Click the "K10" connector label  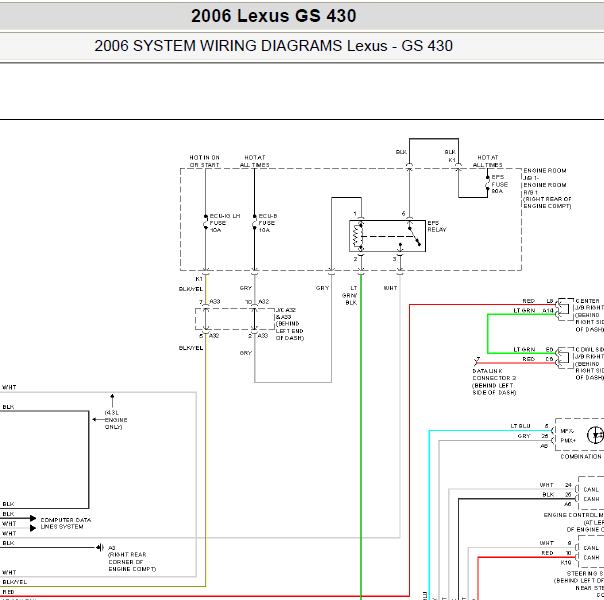(x=566, y=563)
